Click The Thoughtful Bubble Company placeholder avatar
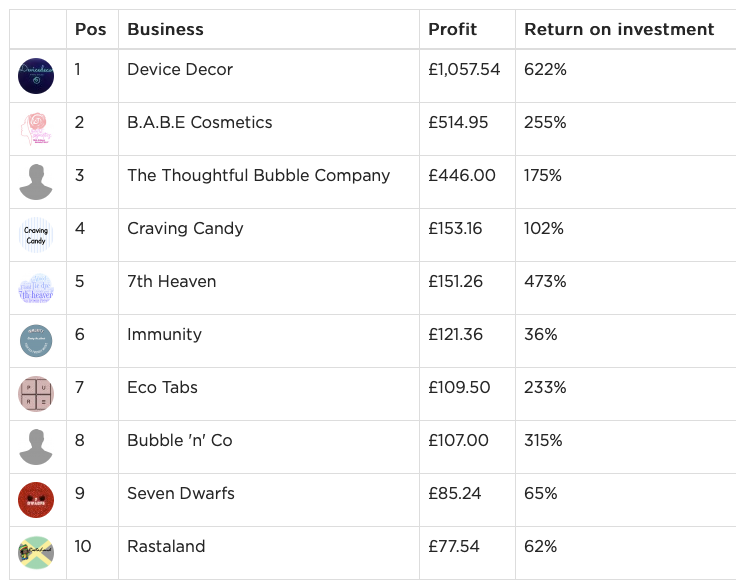The width and height of the screenshot is (736, 582). click(36, 182)
